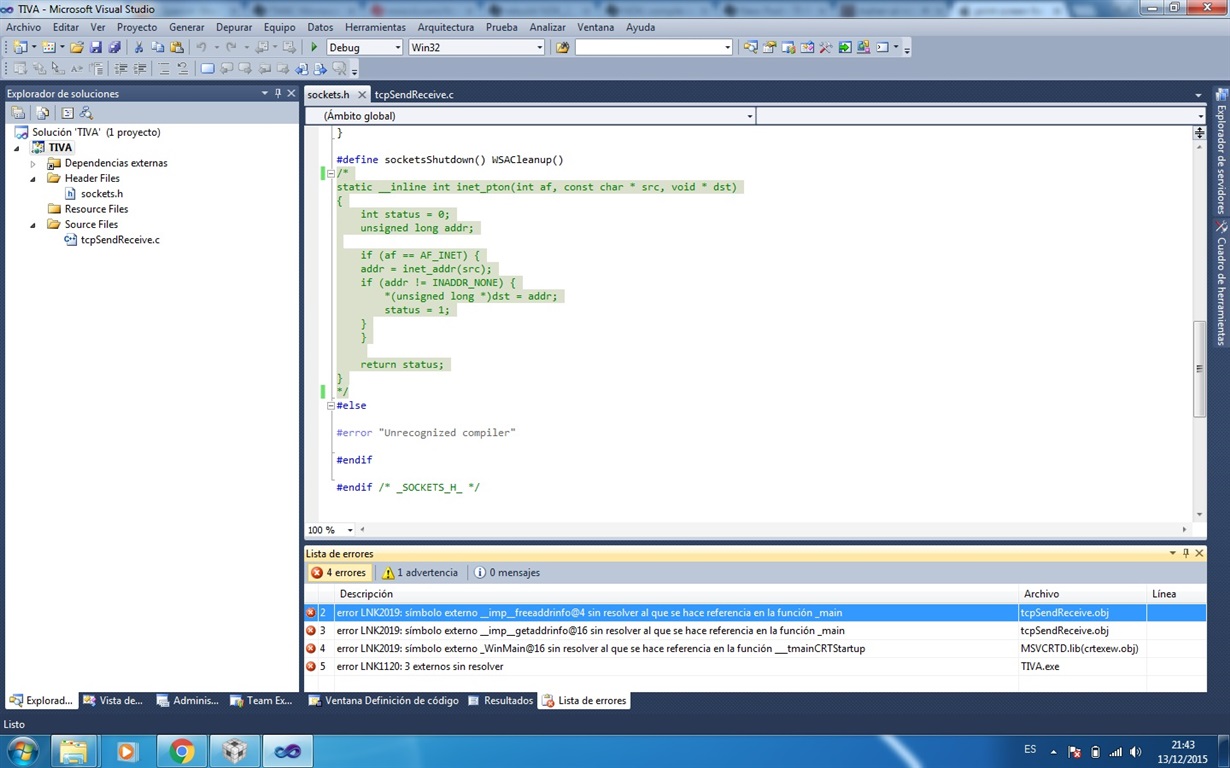Click the New Project toolbar icon
1230x768 pixels.
click(x=20, y=47)
